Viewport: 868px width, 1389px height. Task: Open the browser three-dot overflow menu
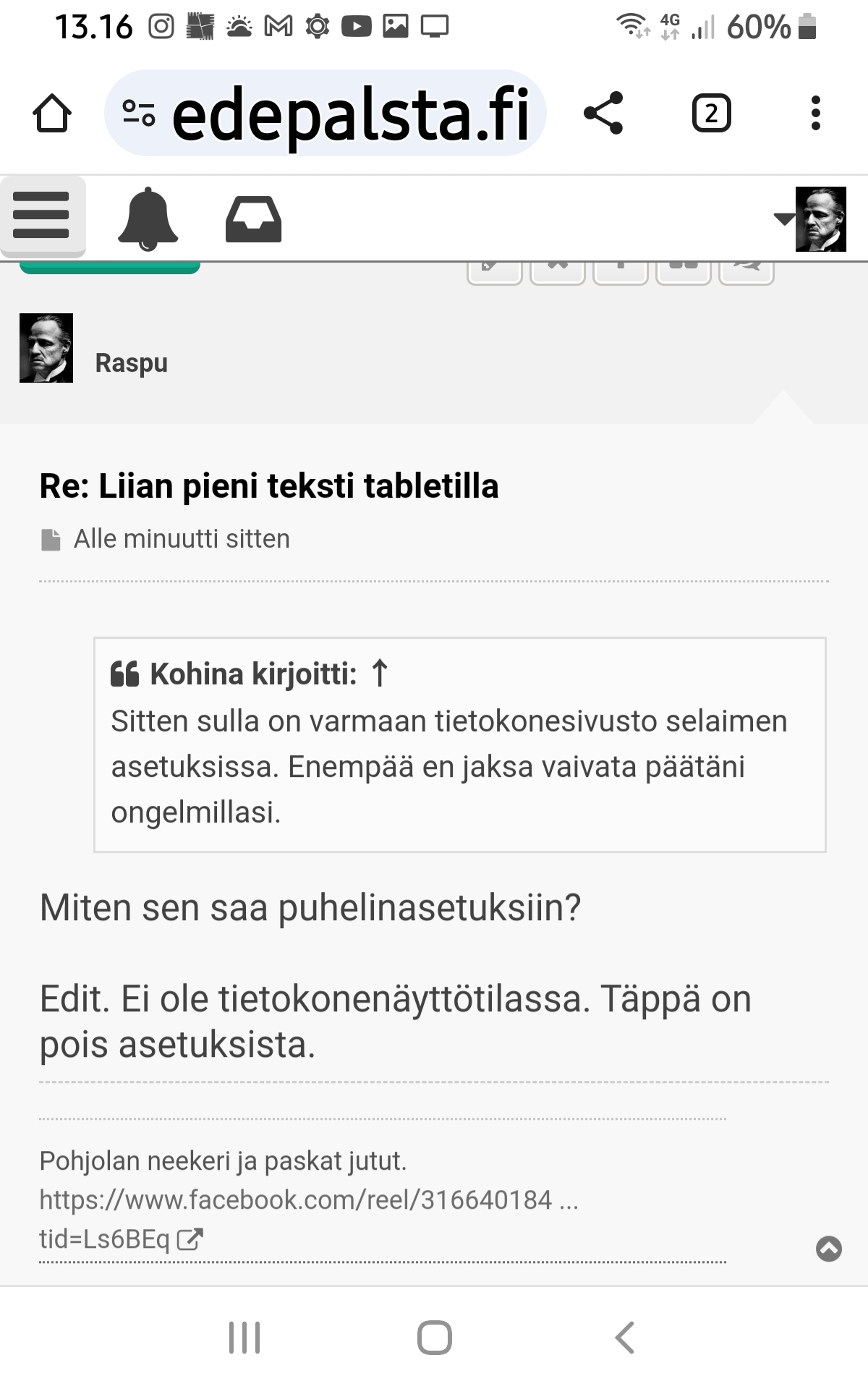[x=815, y=114]
